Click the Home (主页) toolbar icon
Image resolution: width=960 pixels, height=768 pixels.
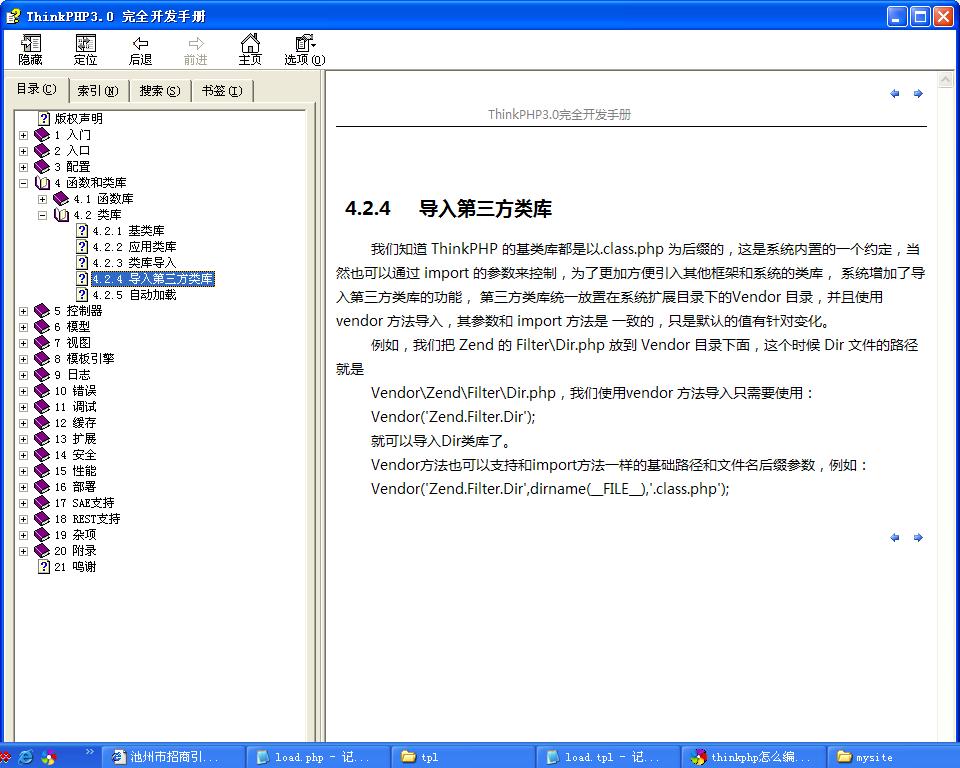[x=250, y=49]
